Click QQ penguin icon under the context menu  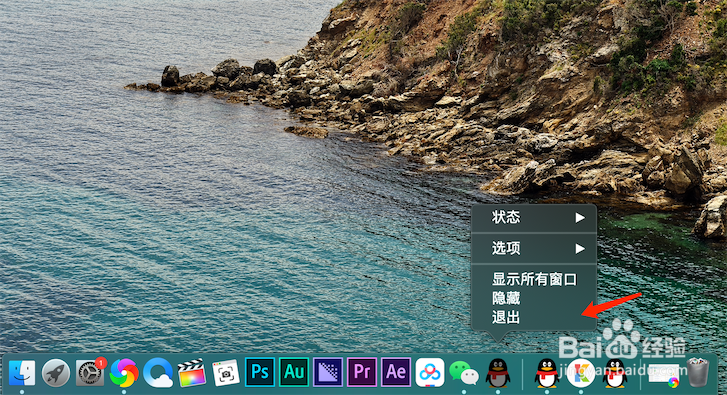click(x=498, y=372)
